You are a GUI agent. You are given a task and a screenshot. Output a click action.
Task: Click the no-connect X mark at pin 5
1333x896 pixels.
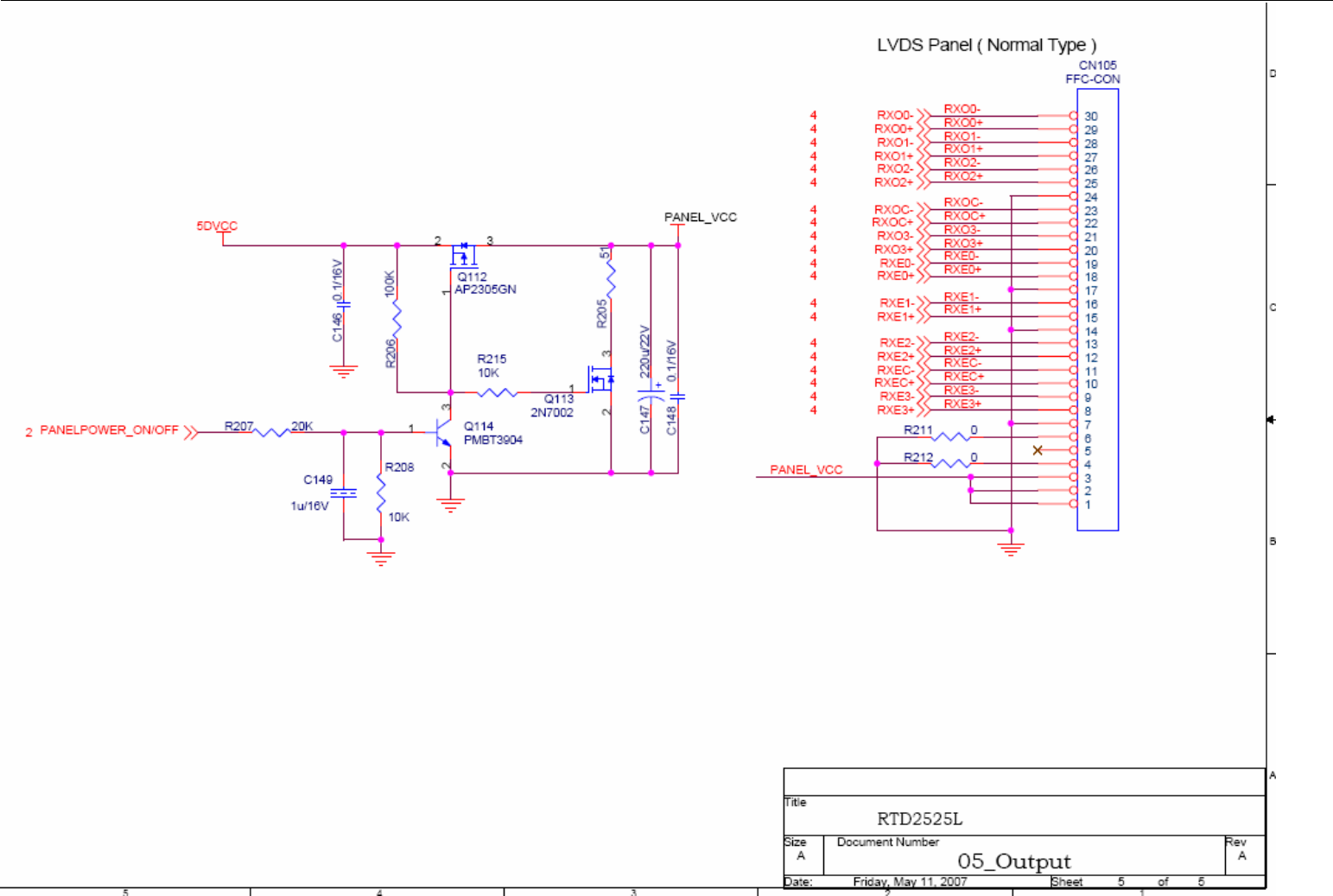click(1038, 450)
